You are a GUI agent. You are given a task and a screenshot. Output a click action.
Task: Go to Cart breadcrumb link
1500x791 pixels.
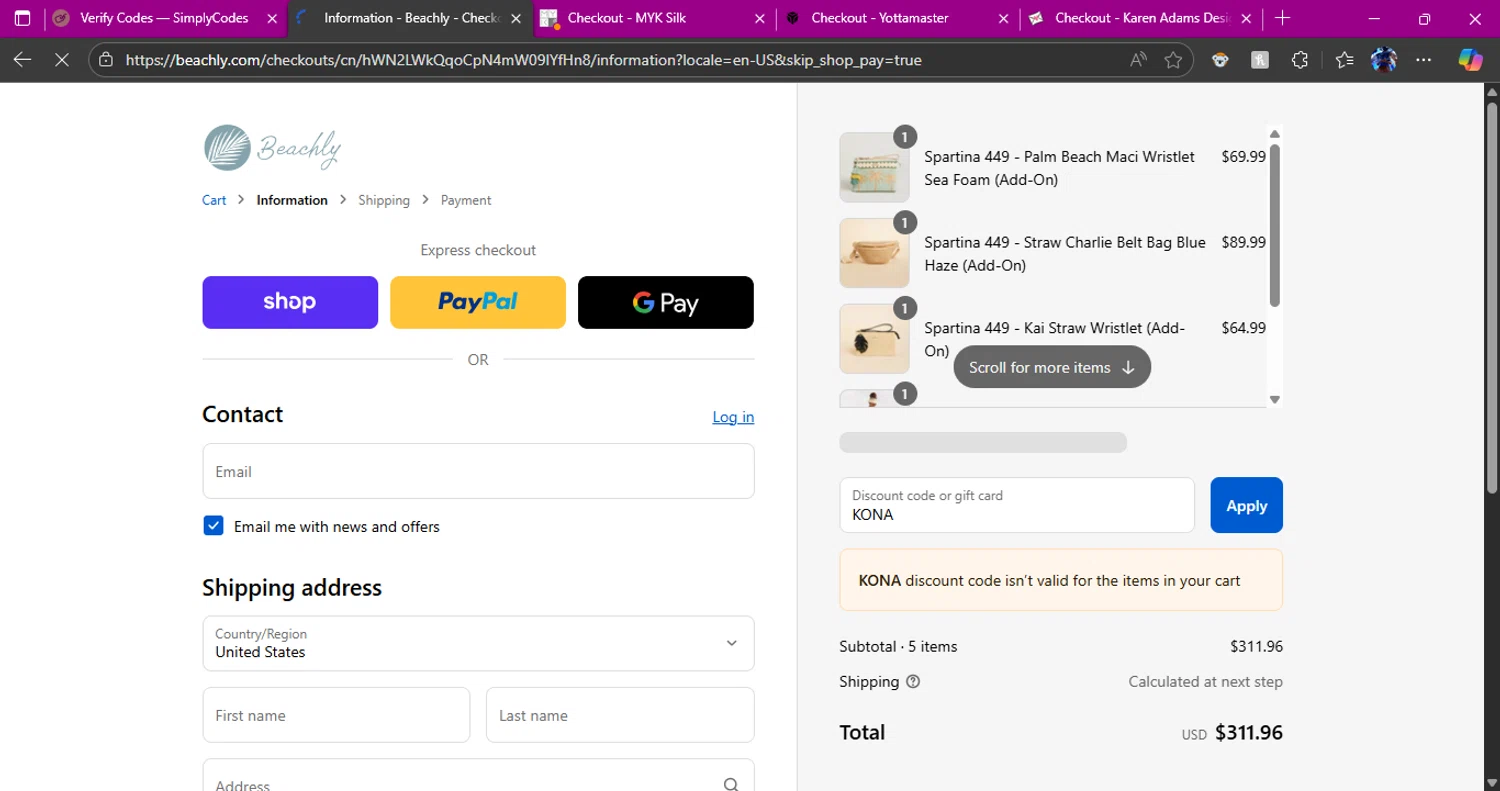(x=214, y=200)
